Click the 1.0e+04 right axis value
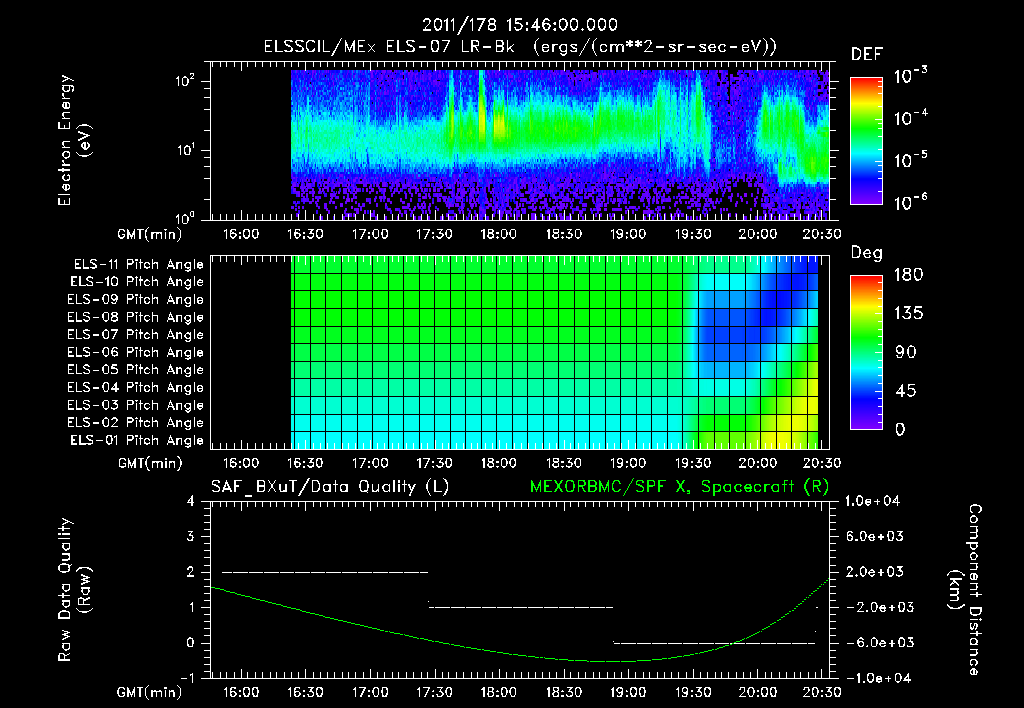1024x708 pixels. (872, 501)
